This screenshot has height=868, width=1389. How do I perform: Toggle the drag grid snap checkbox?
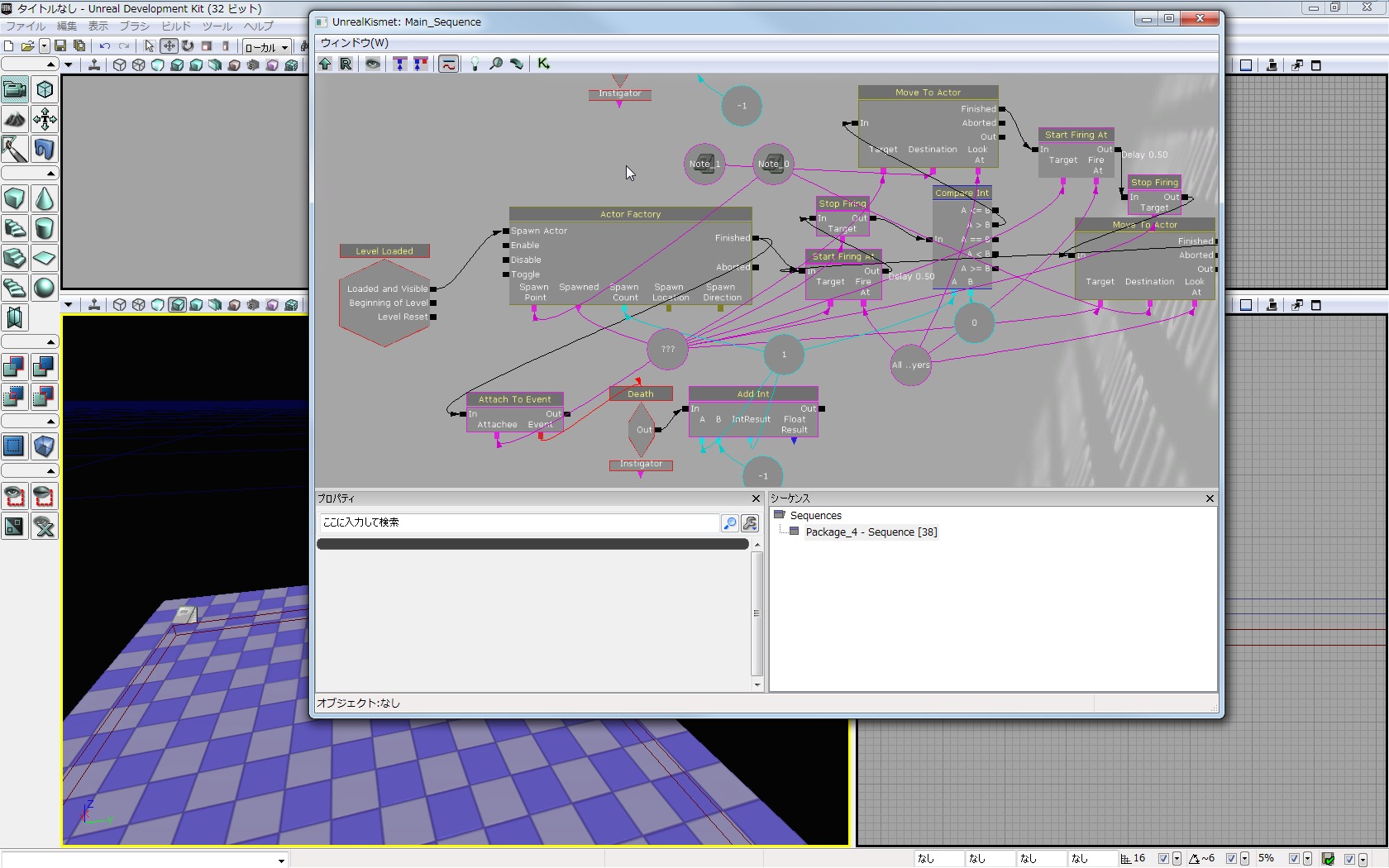[x=1163, y=859]
